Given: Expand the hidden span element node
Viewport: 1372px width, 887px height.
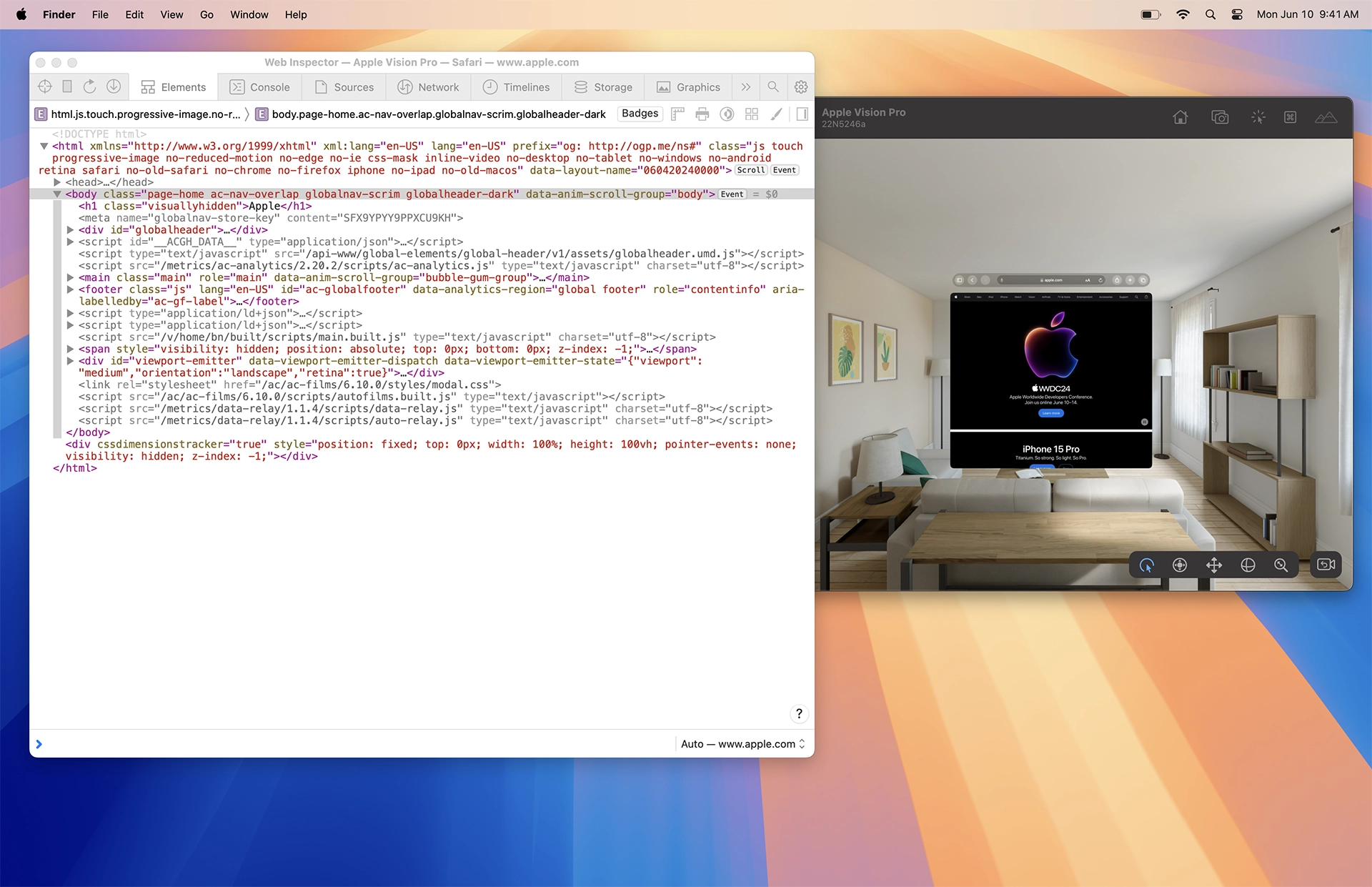Looking at the screenshot, I should coord(70,349).
